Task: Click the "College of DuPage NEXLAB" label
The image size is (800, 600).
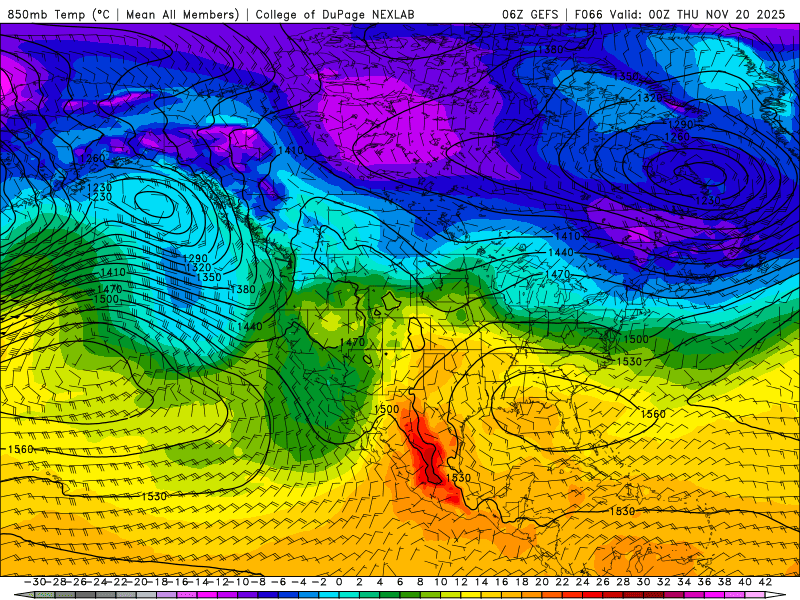Action: [335, 14]
